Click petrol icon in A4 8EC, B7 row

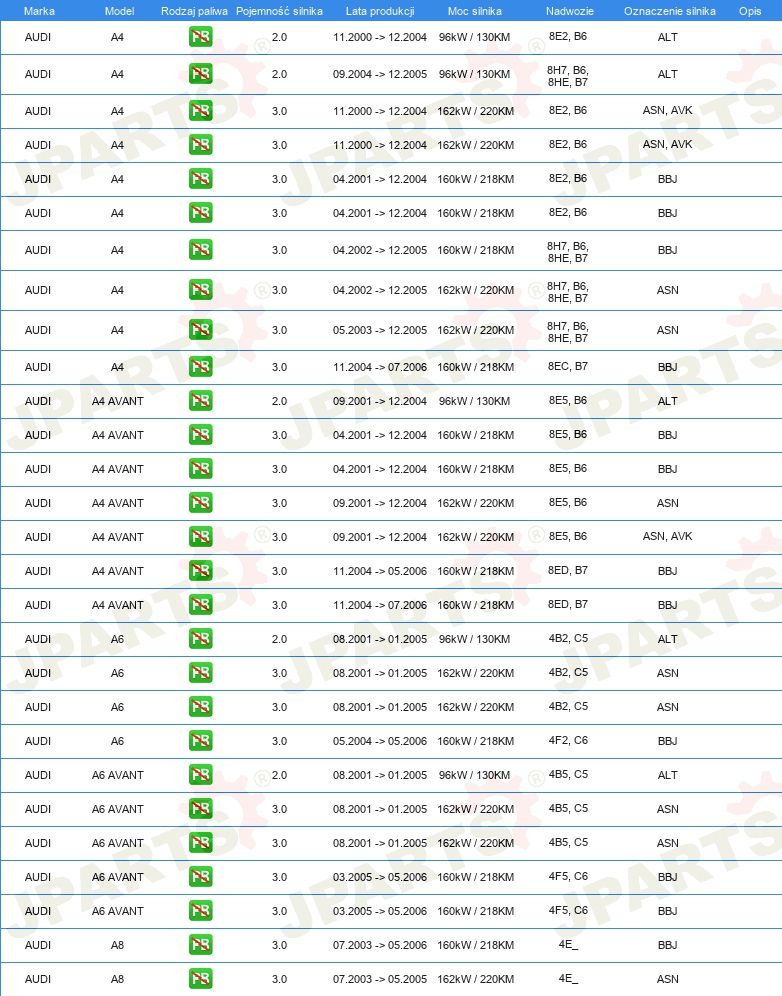pyautogui.click(x=201, y=367)
